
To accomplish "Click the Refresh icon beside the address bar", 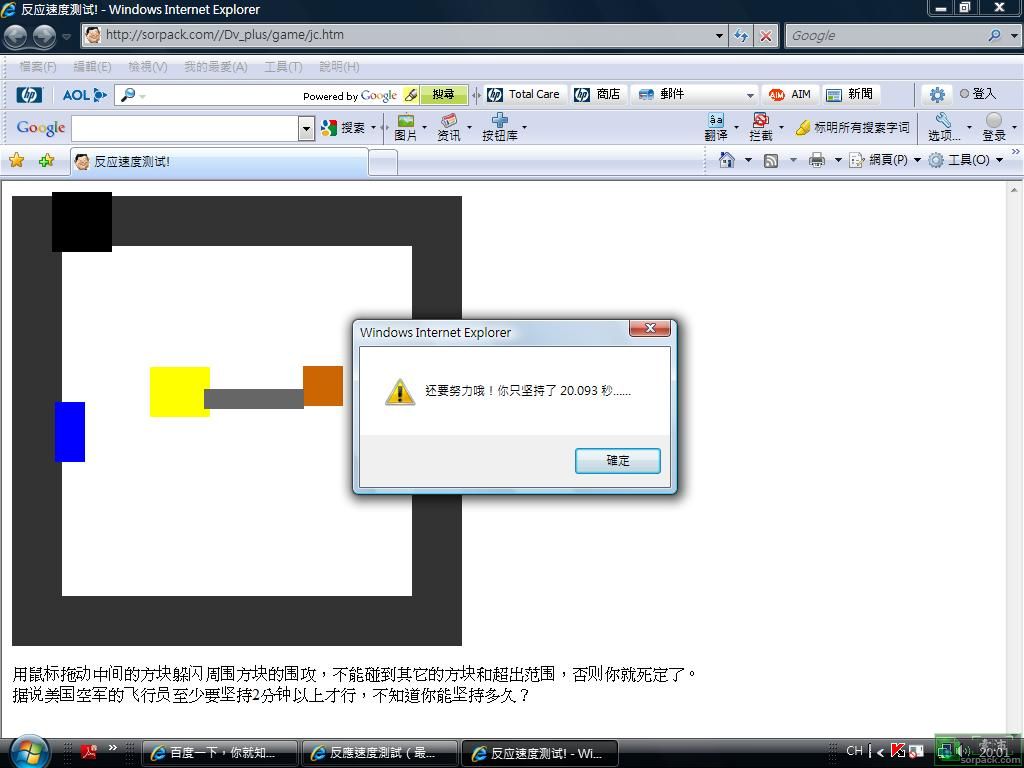I will [741, 36].
